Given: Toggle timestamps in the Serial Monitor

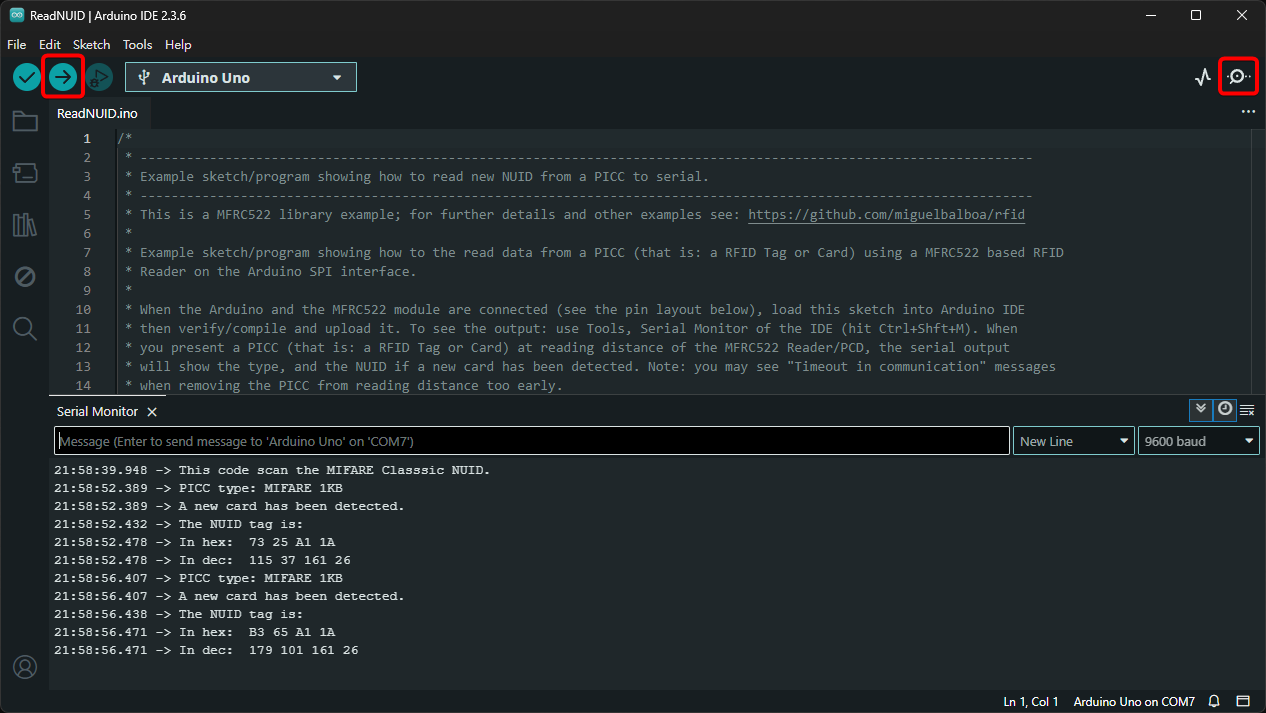Looking at the screenshot, I should point(1225,410).
